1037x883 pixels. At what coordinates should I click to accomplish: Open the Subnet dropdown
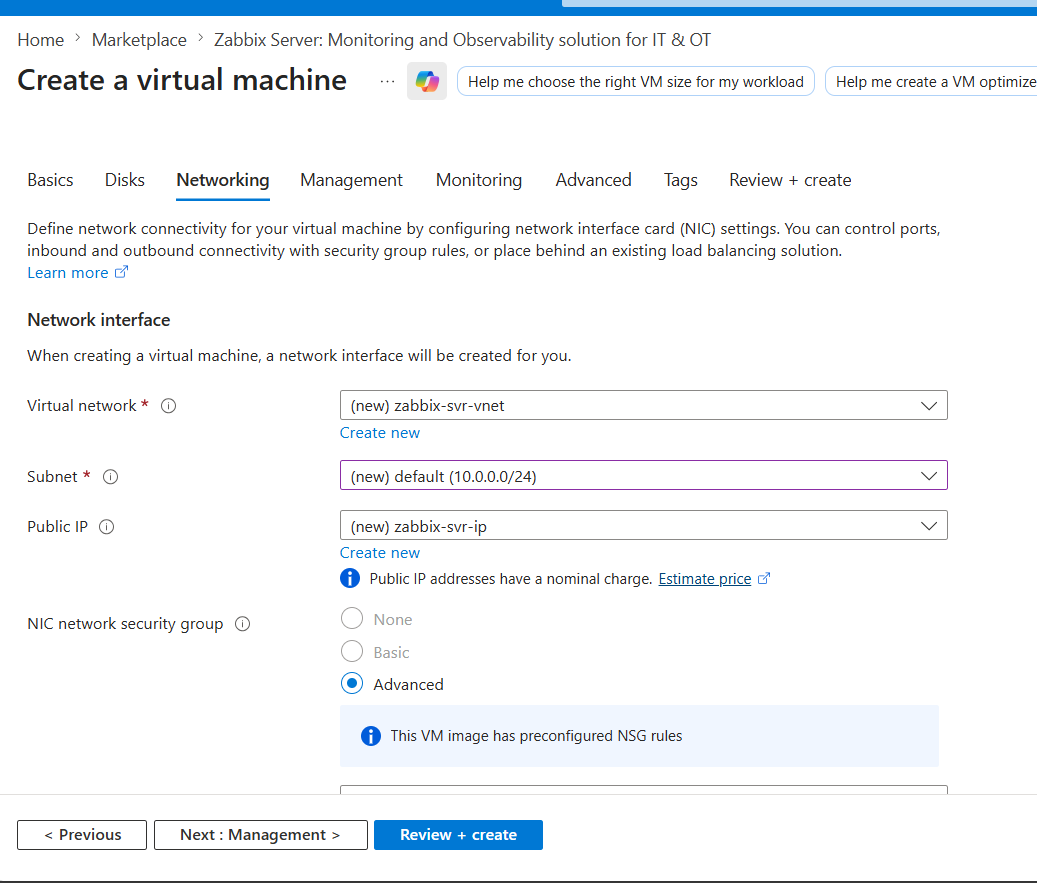click(643, 475)
